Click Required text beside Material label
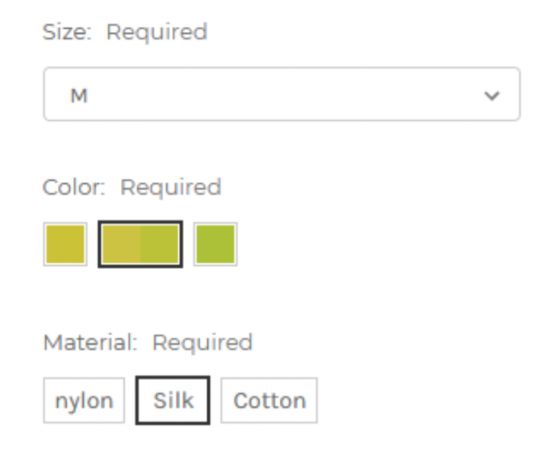The image size is (560, 466). pyautogui.click(x=202, y=344)
